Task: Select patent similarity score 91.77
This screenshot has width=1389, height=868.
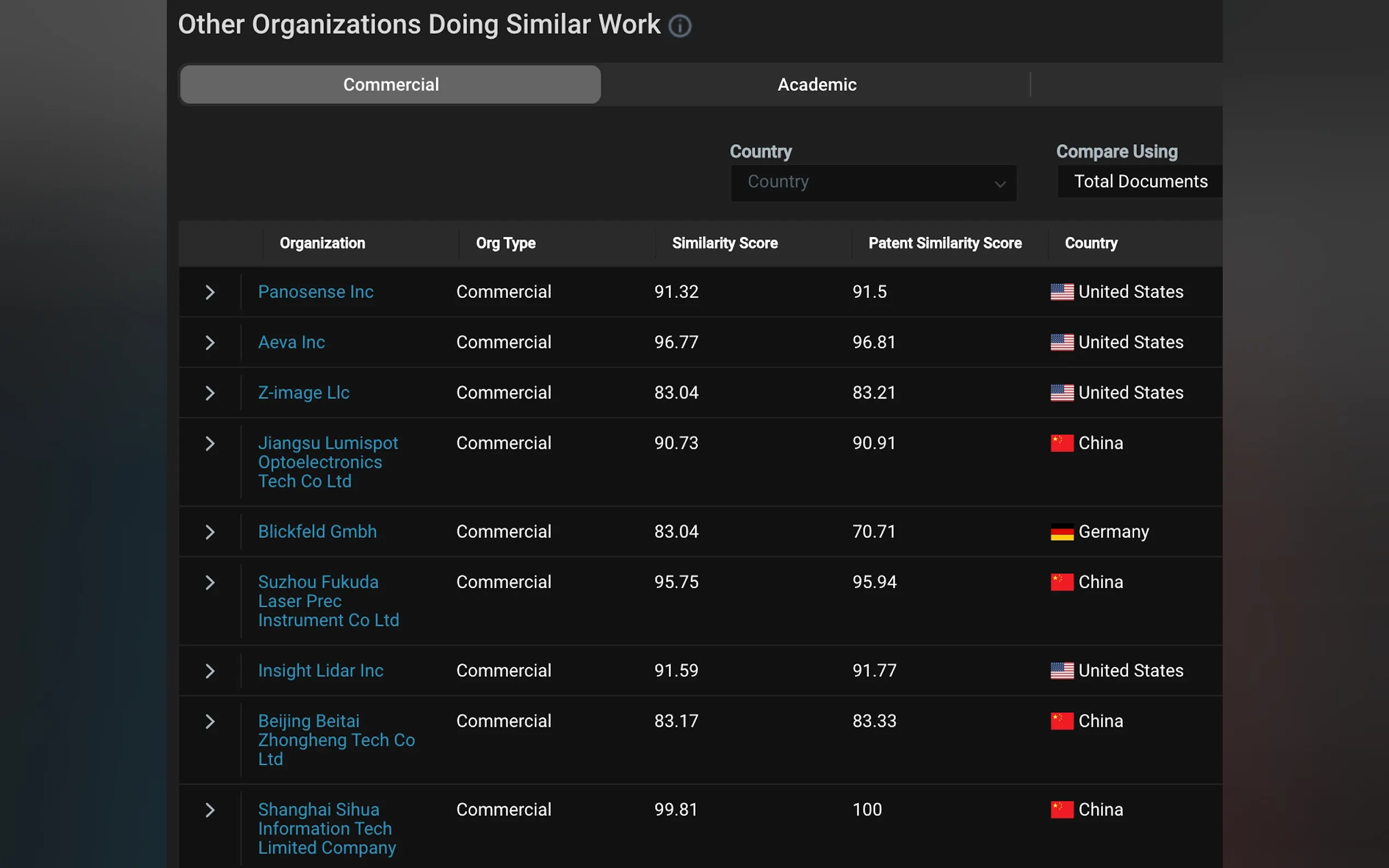Action: click(874, 671)
